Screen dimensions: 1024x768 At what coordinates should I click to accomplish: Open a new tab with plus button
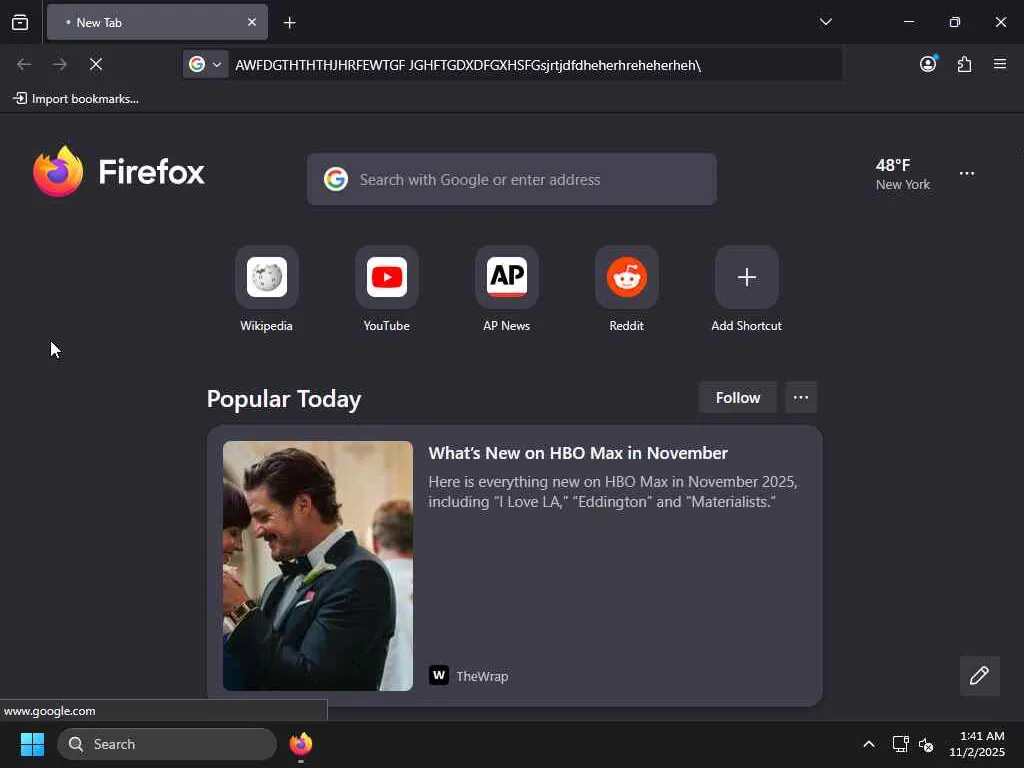pyautogui.click(x=289, y=23)
